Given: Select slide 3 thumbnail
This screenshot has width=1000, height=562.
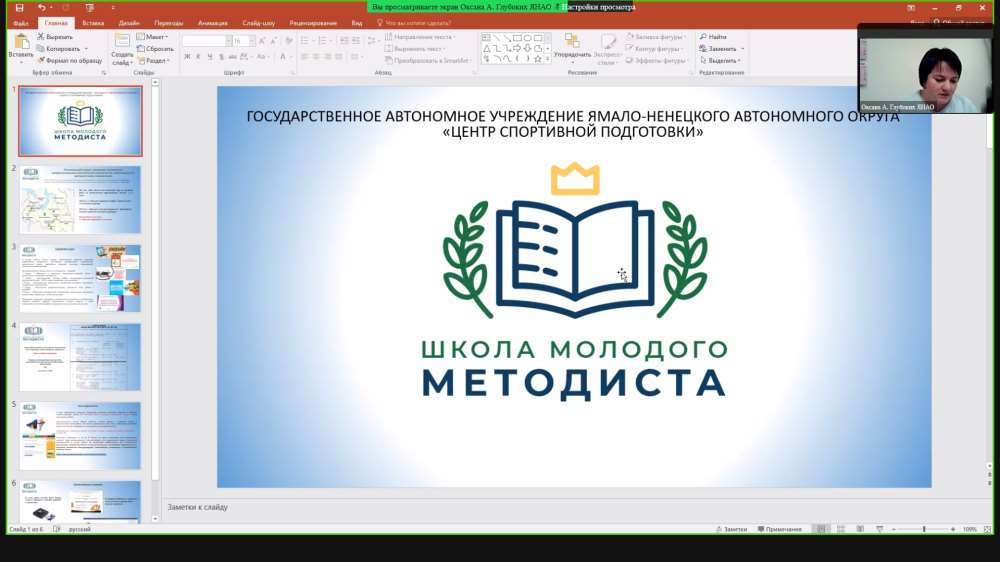Looking at the screenshot, I should (x=80, y=279).
